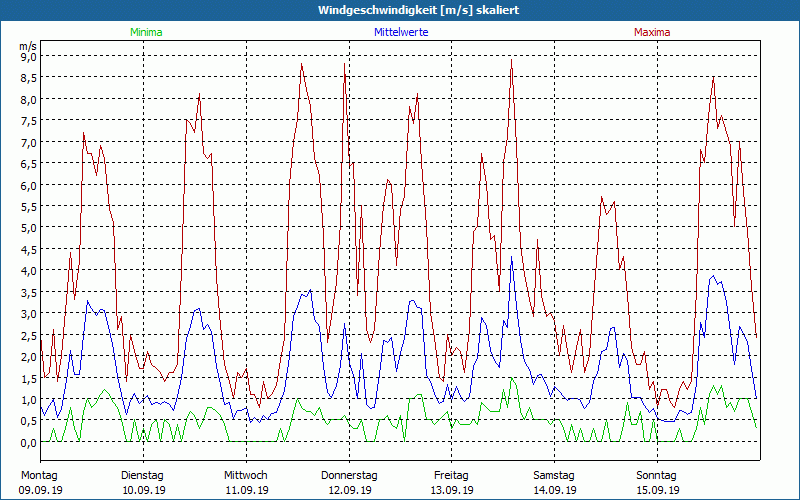
Task: Click the '0,0' y-axis value
Action: [x=29, y=443]
